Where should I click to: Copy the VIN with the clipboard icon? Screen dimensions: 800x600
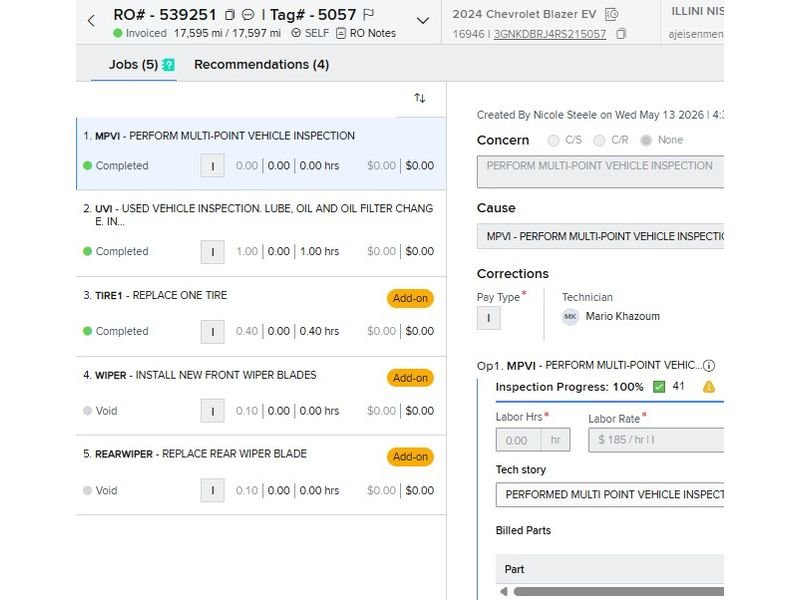click(x=621, y=34)
